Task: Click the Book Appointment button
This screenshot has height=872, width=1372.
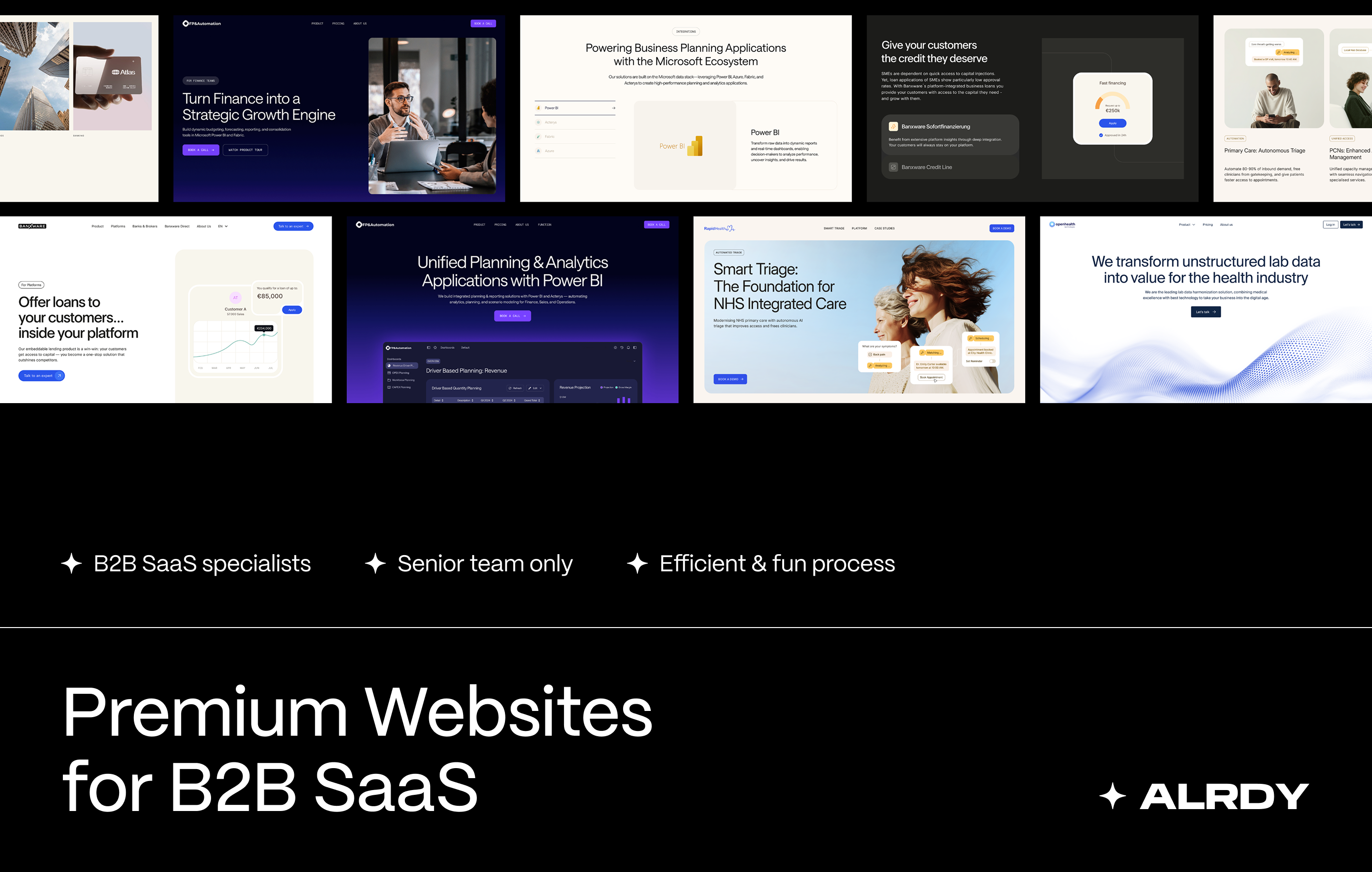Action: 931,377
